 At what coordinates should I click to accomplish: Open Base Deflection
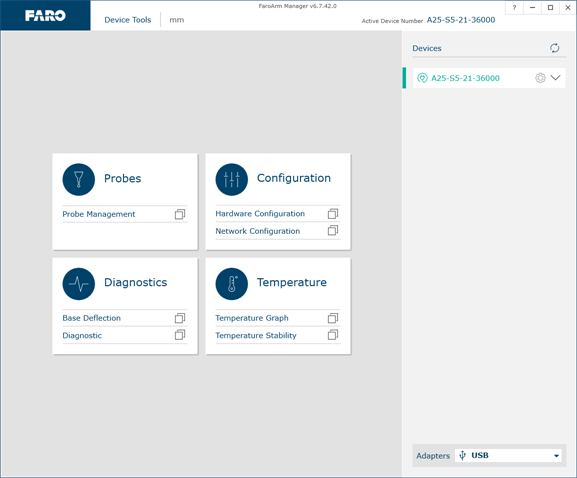point(91,318)
